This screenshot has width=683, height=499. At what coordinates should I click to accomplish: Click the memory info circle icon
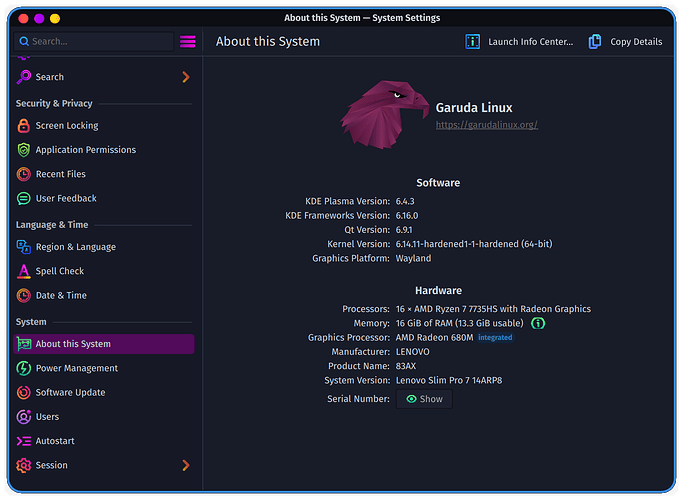point(538,324)
